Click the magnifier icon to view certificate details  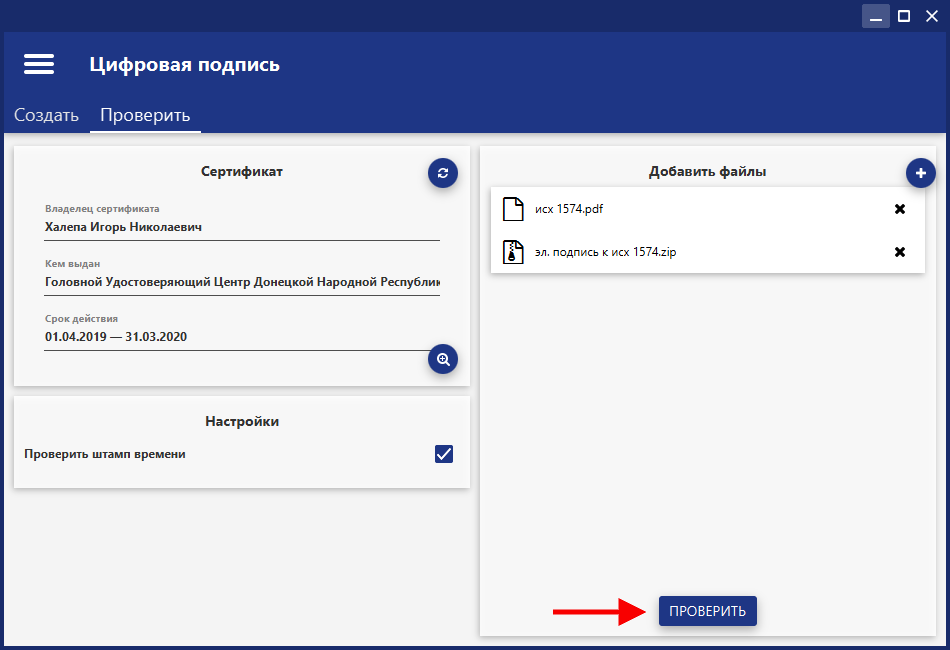[x=443, y=359]
